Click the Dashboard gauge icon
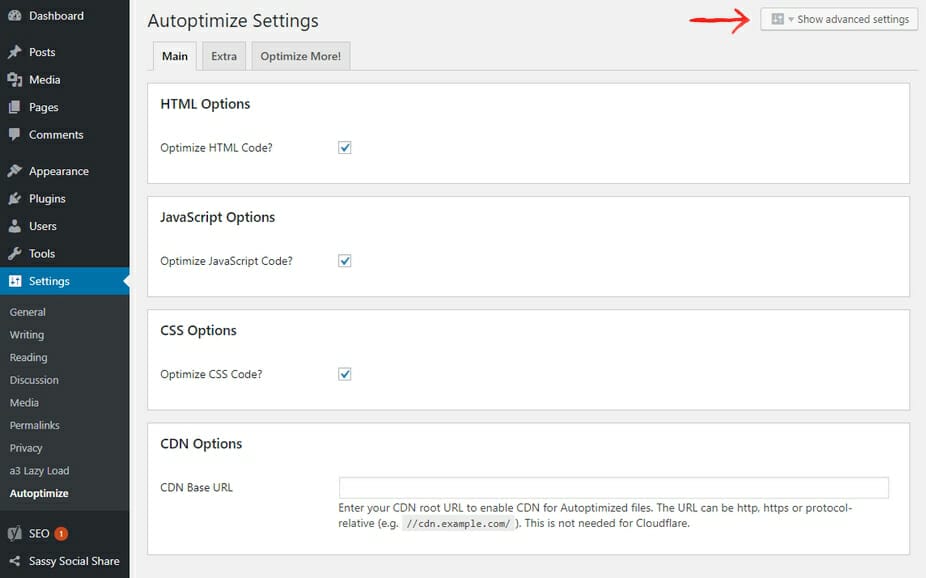Viewport: 926px width, 578px height. (14, 16)
